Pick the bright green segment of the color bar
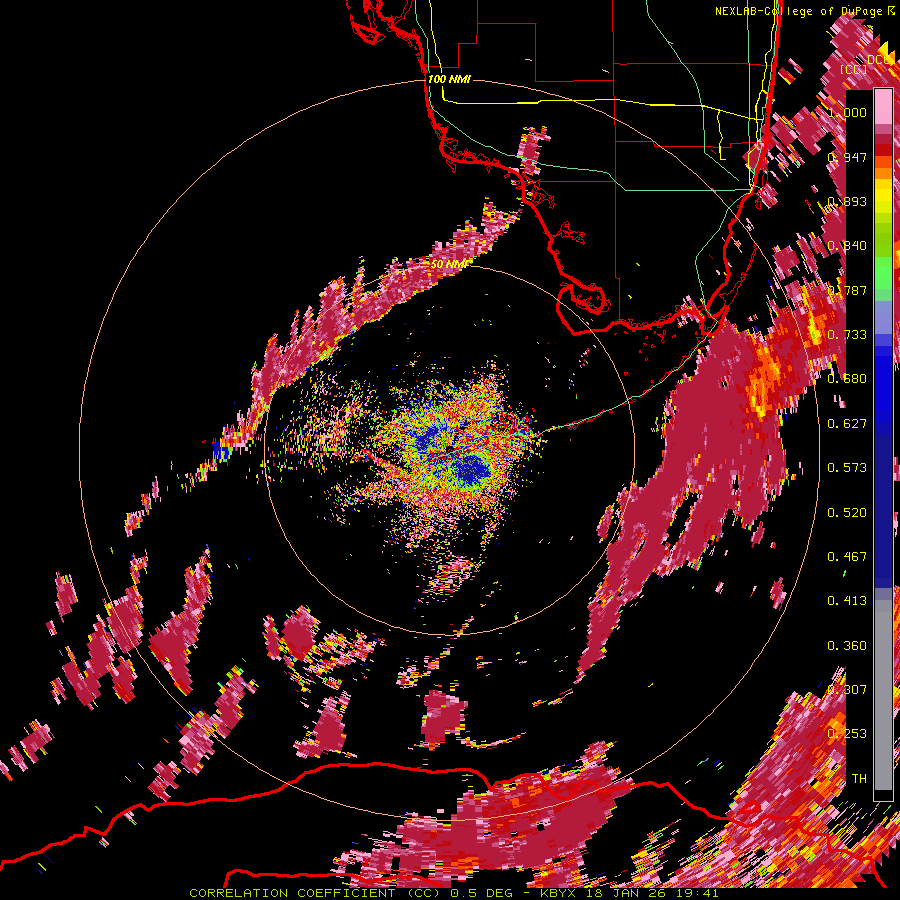Screen dimensions: 900x900 [883, 273]
